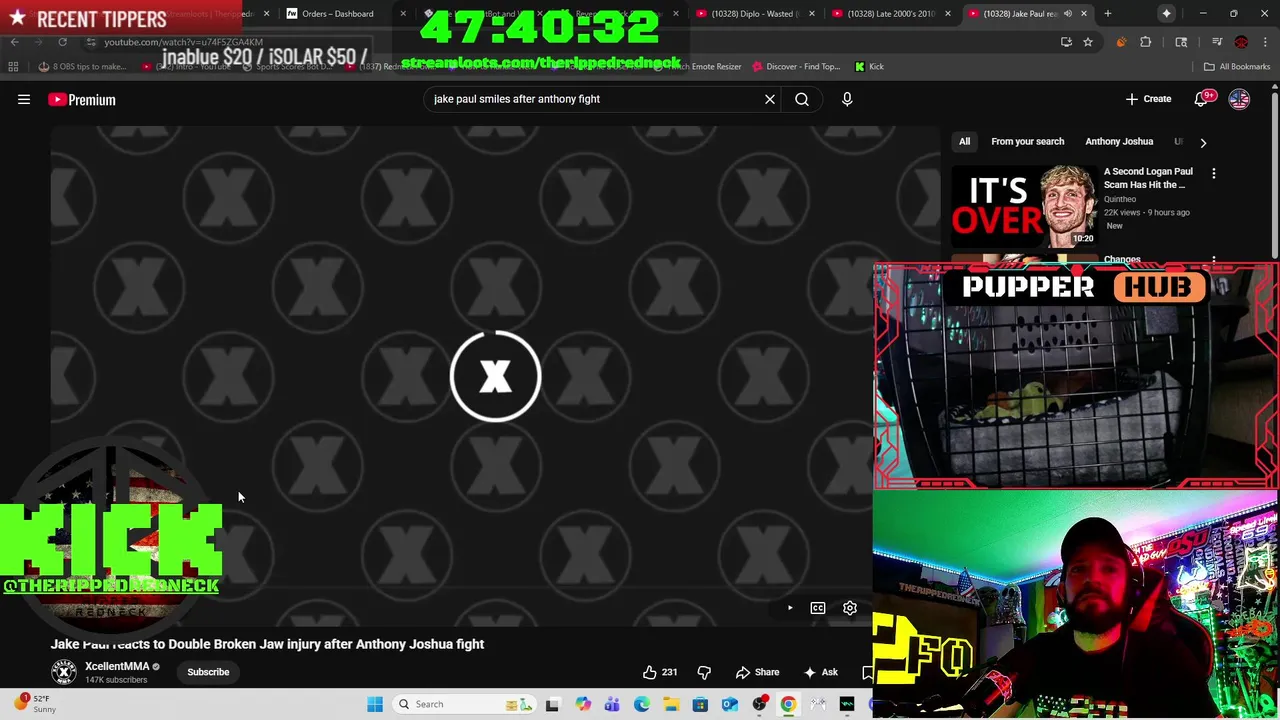Start voice search with microphone icon
Screen dimensions: 1280x720
(847, 99)
